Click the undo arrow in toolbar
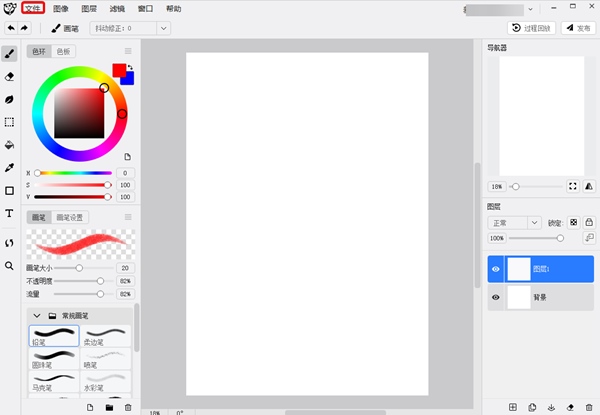 (10, 29)
